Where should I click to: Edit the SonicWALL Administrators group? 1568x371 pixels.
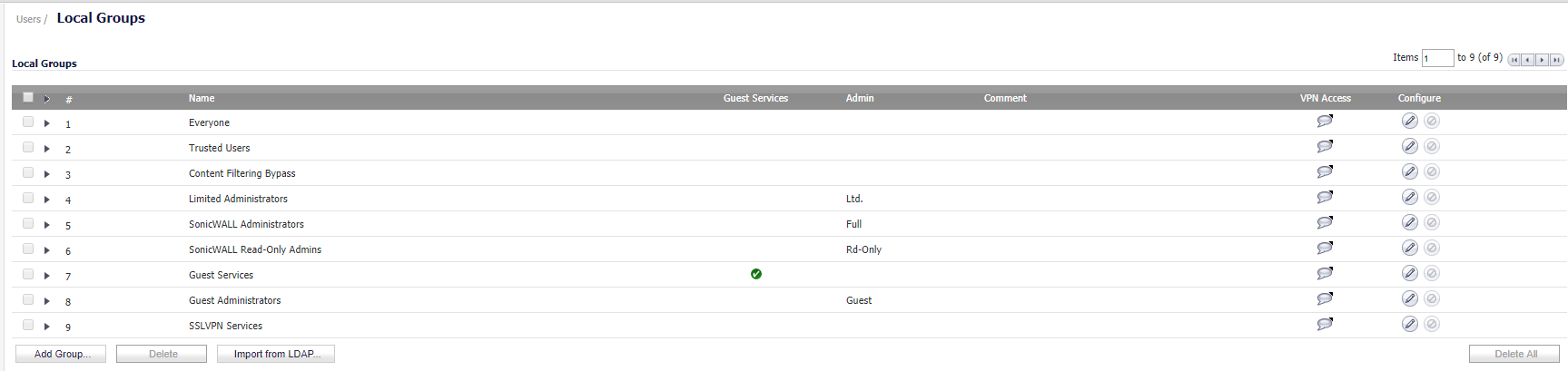(1409, 223)
